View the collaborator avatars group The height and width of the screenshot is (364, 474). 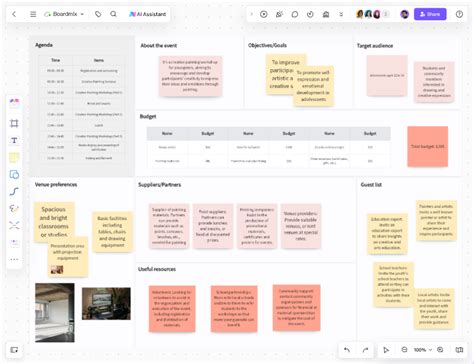372,14
